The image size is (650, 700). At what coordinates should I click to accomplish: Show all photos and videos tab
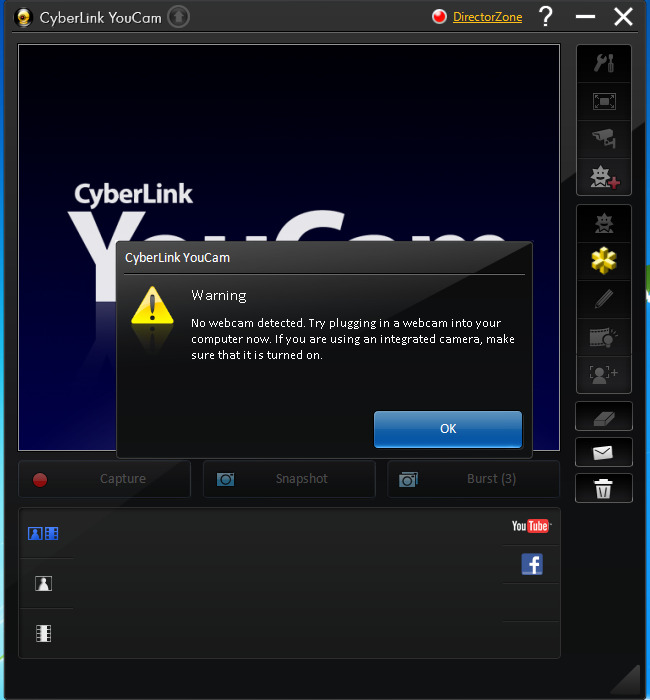click(x=43, y=533)
